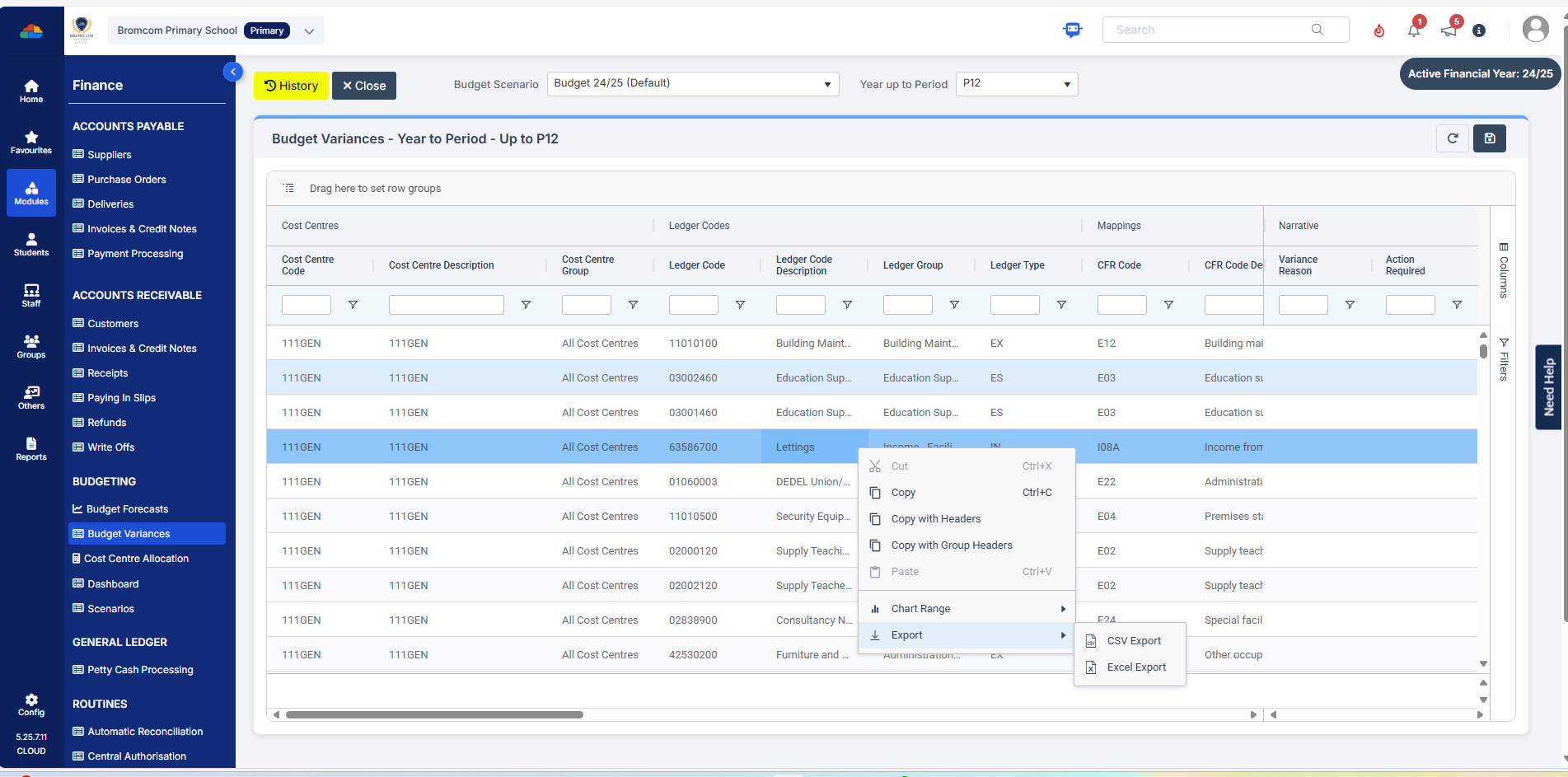Expand the school selector chevron
This screenshot has width=1568, height=777.
coord(309,31)
